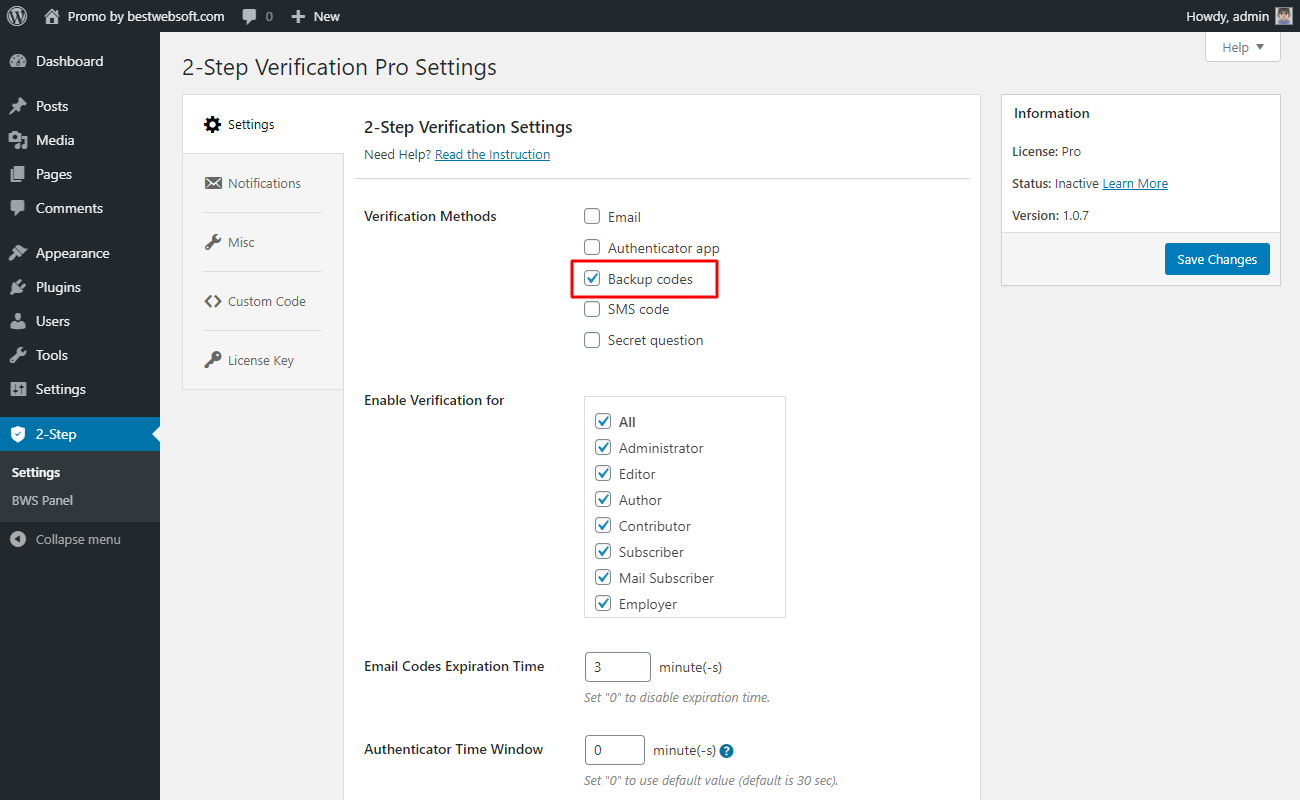Image resolution: width=1300 pixels, height=800 pixels.
Task: Click the Pages icon in sidebar
Action: [x=18, y=174]
